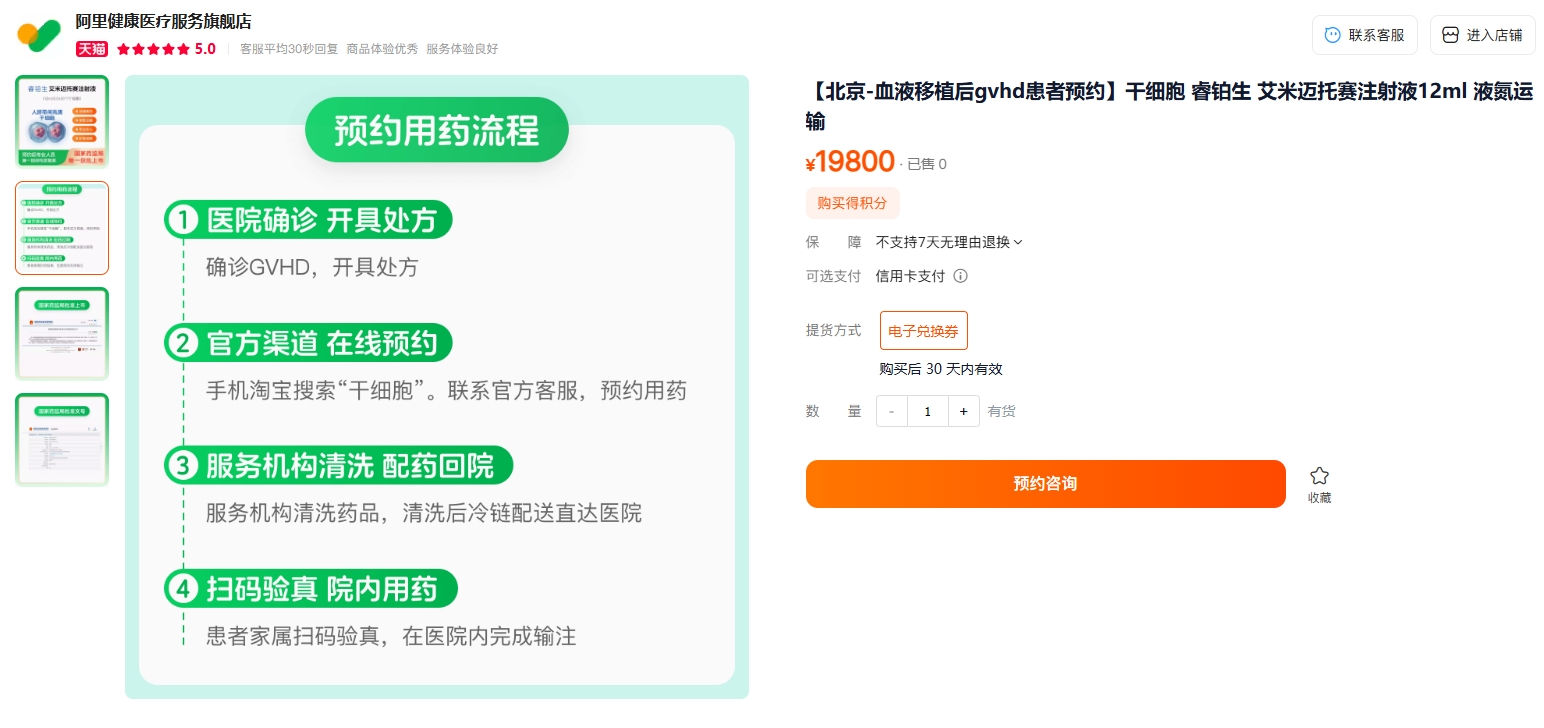Viewport: 1544px width, 728px height.
Task: Click the info icon beside 信用卡支付
Action: (x=960, y=276)
